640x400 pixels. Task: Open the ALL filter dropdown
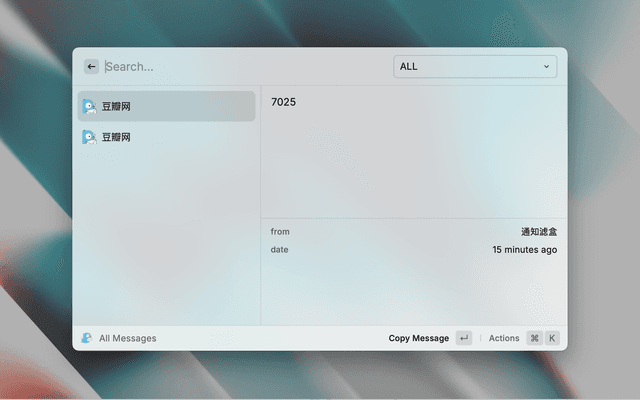[474, 67]
